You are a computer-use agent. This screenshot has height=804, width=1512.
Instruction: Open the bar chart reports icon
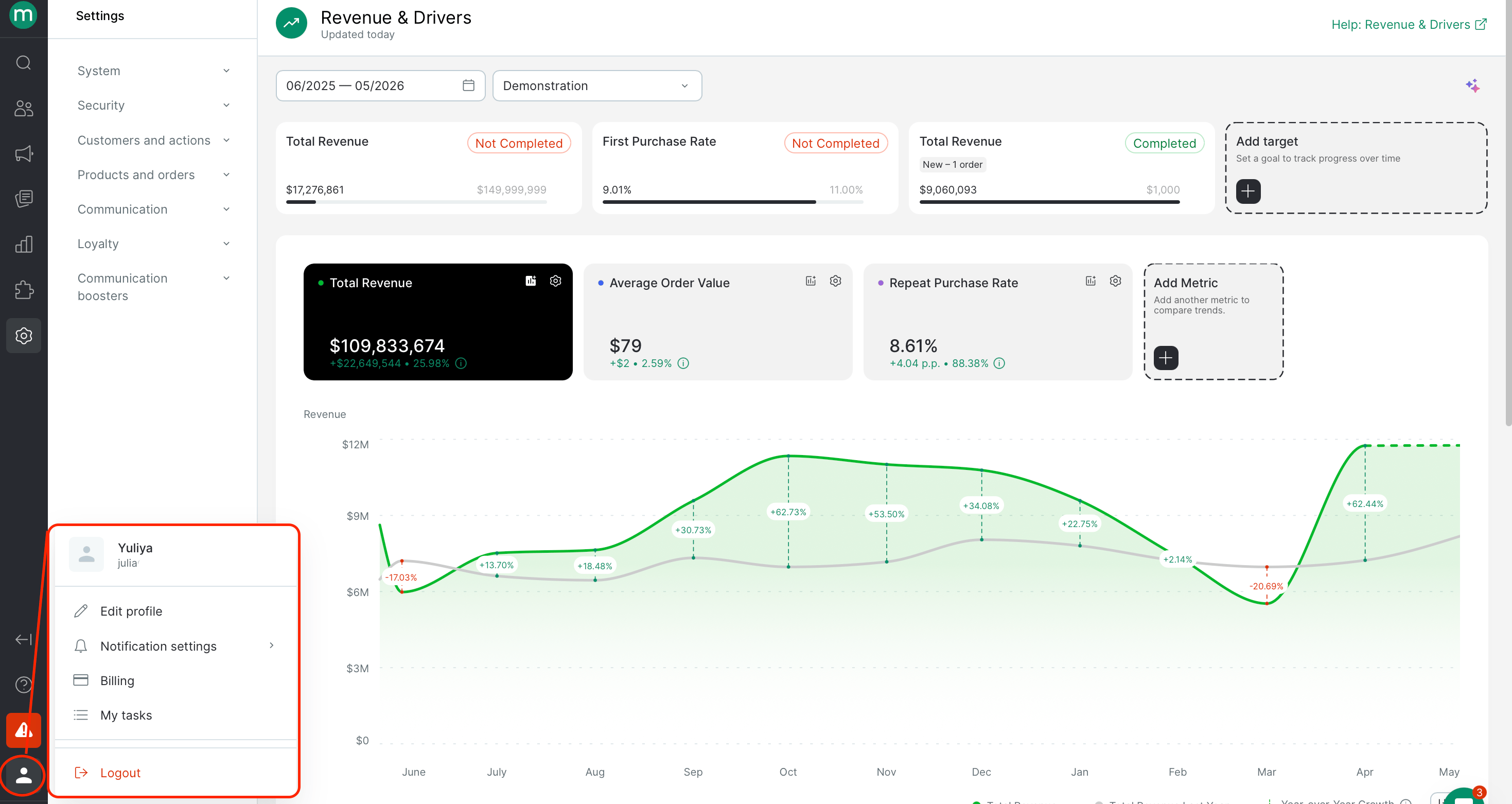[x=24, y=244]
